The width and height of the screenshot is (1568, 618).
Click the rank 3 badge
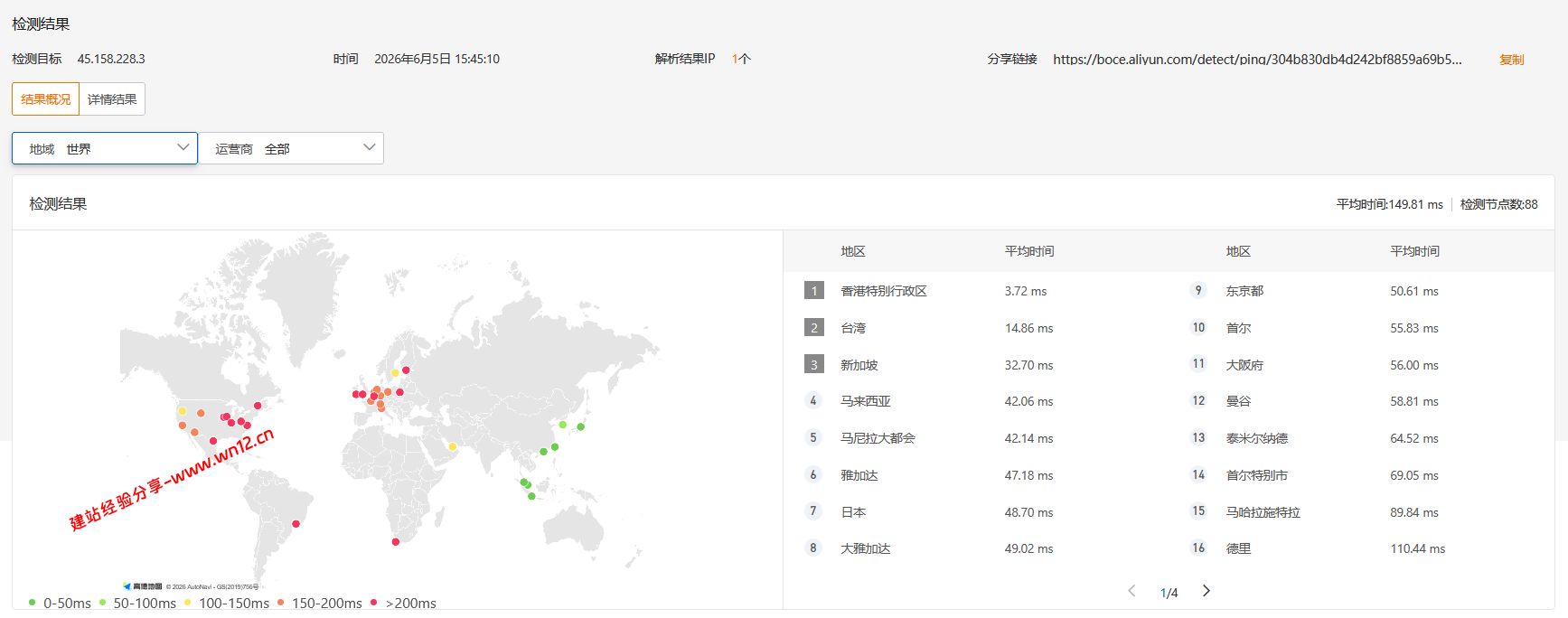coord(814,365)
